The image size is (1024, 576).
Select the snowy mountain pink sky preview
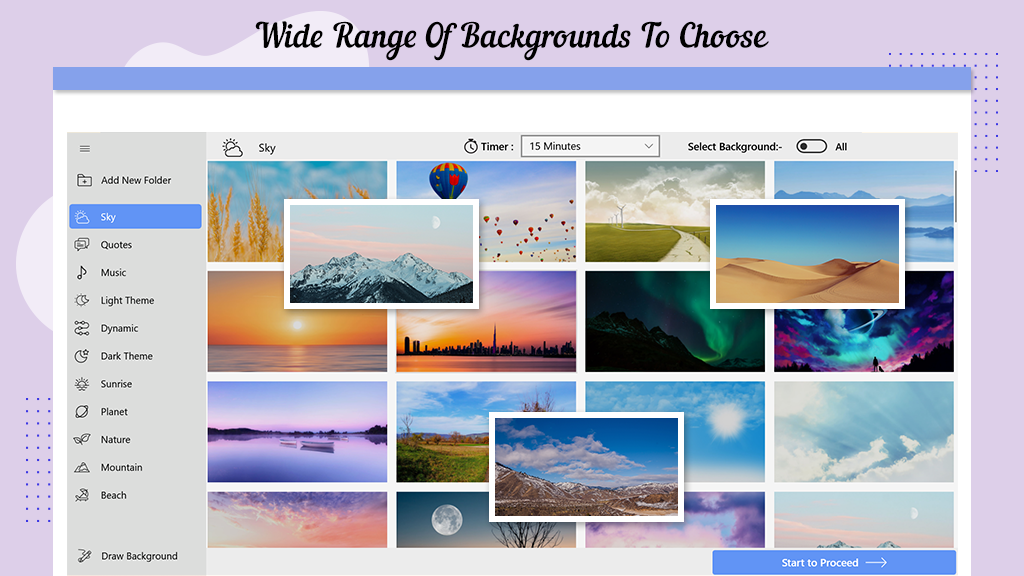pos(381,254)
